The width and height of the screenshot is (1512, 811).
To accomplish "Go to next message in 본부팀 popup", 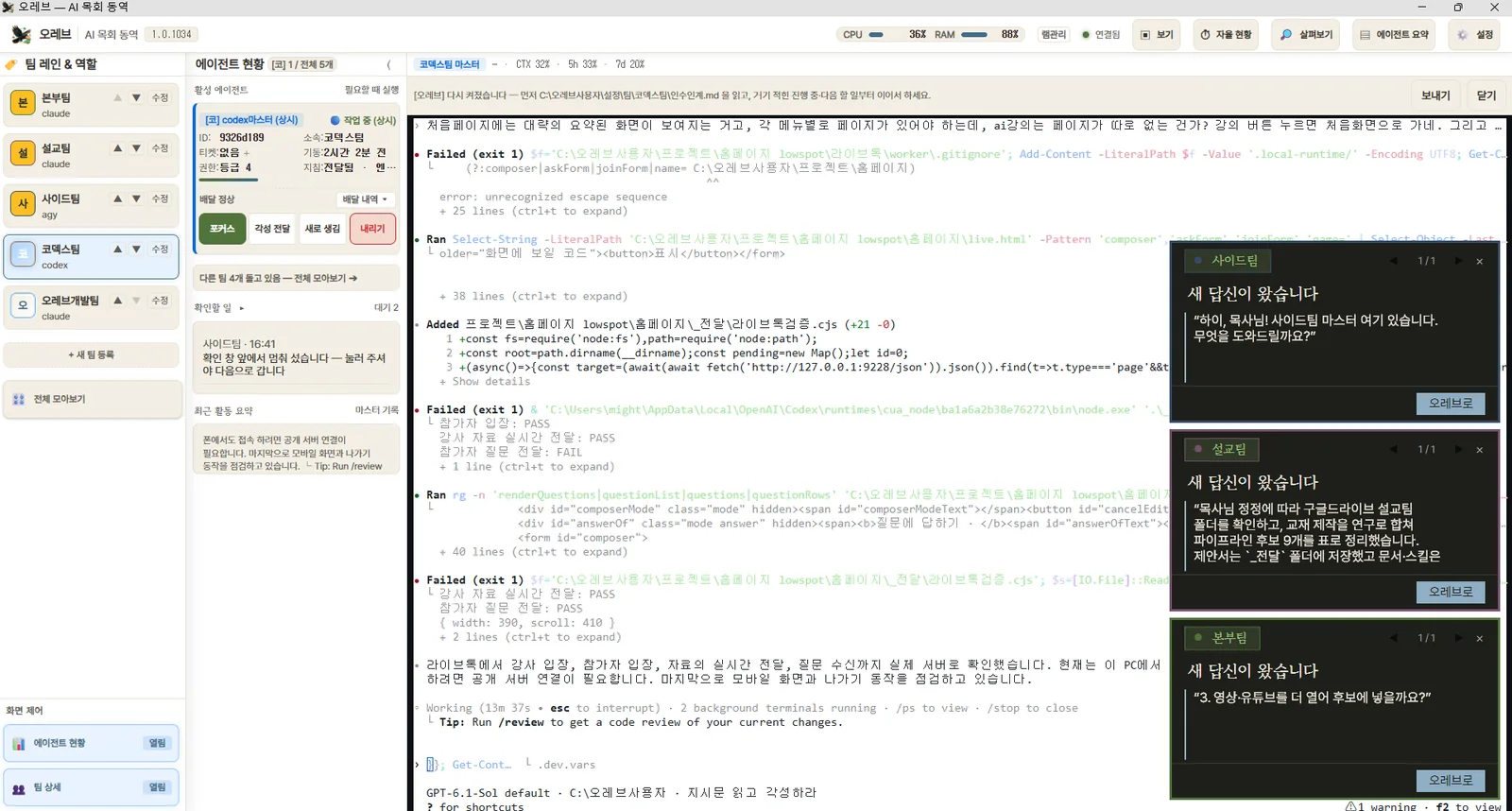I will pos(1458,638).
